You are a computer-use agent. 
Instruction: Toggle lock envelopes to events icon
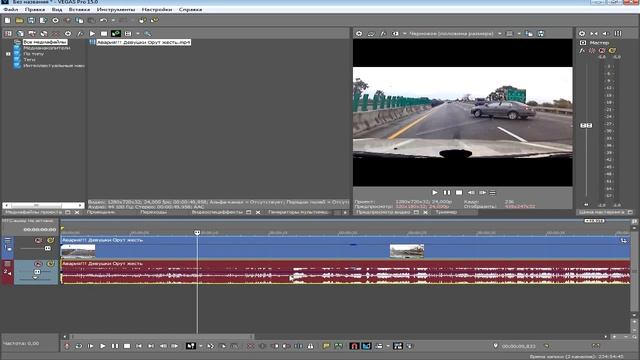(398, 346)
